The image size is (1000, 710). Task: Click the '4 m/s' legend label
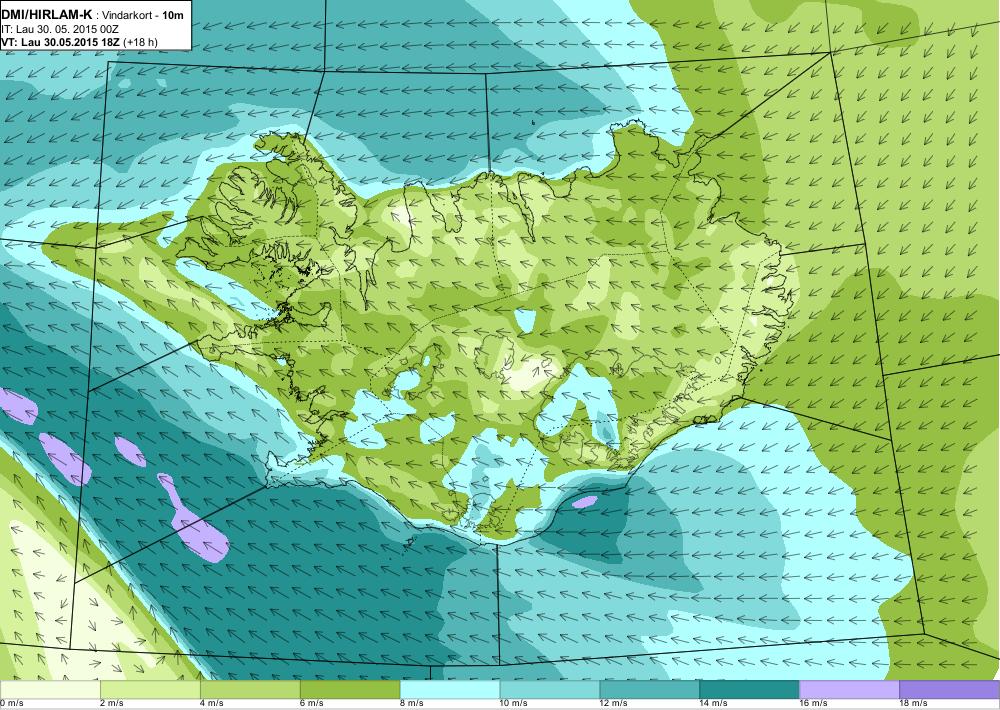(212, 704)
